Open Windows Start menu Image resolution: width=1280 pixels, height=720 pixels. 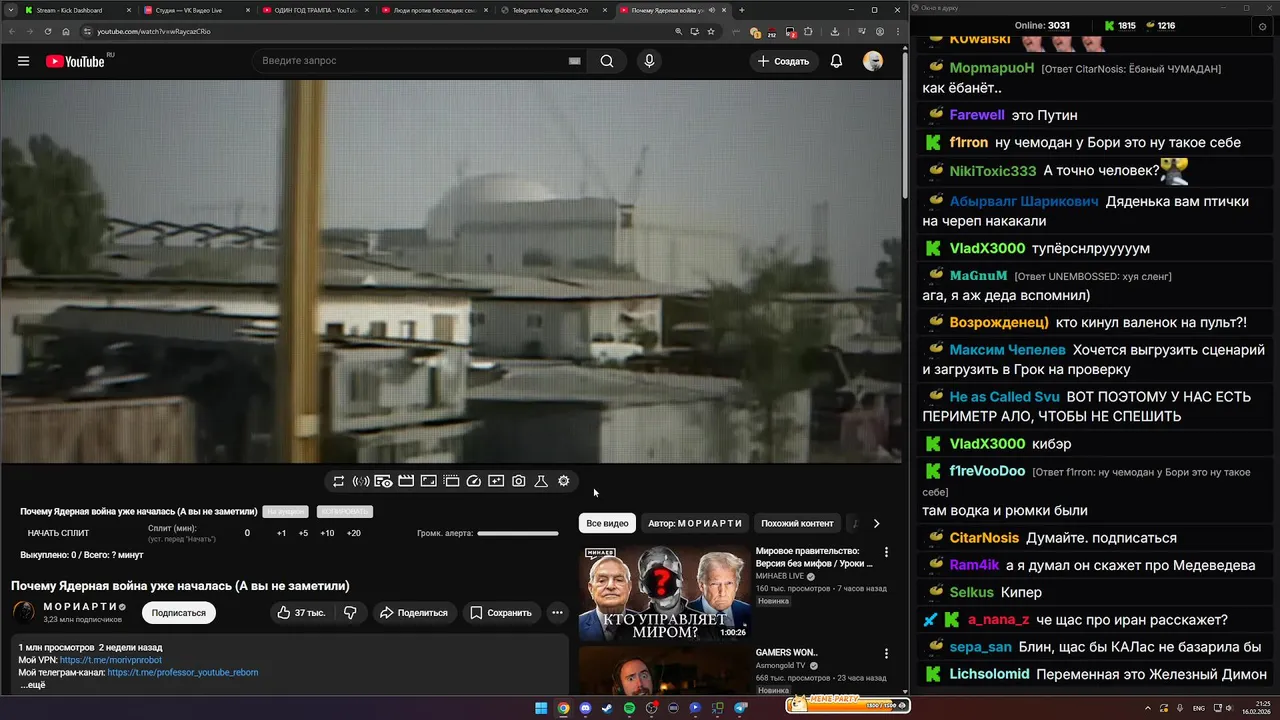tap(541, 708)
